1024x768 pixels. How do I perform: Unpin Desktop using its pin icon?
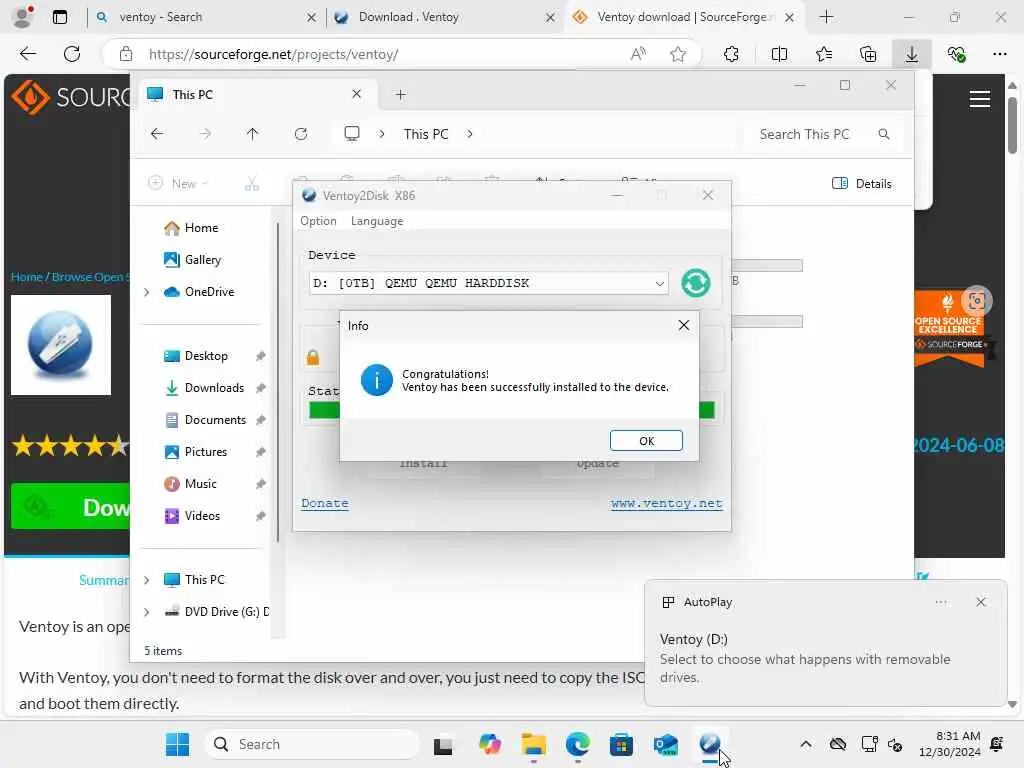[261, 356]
